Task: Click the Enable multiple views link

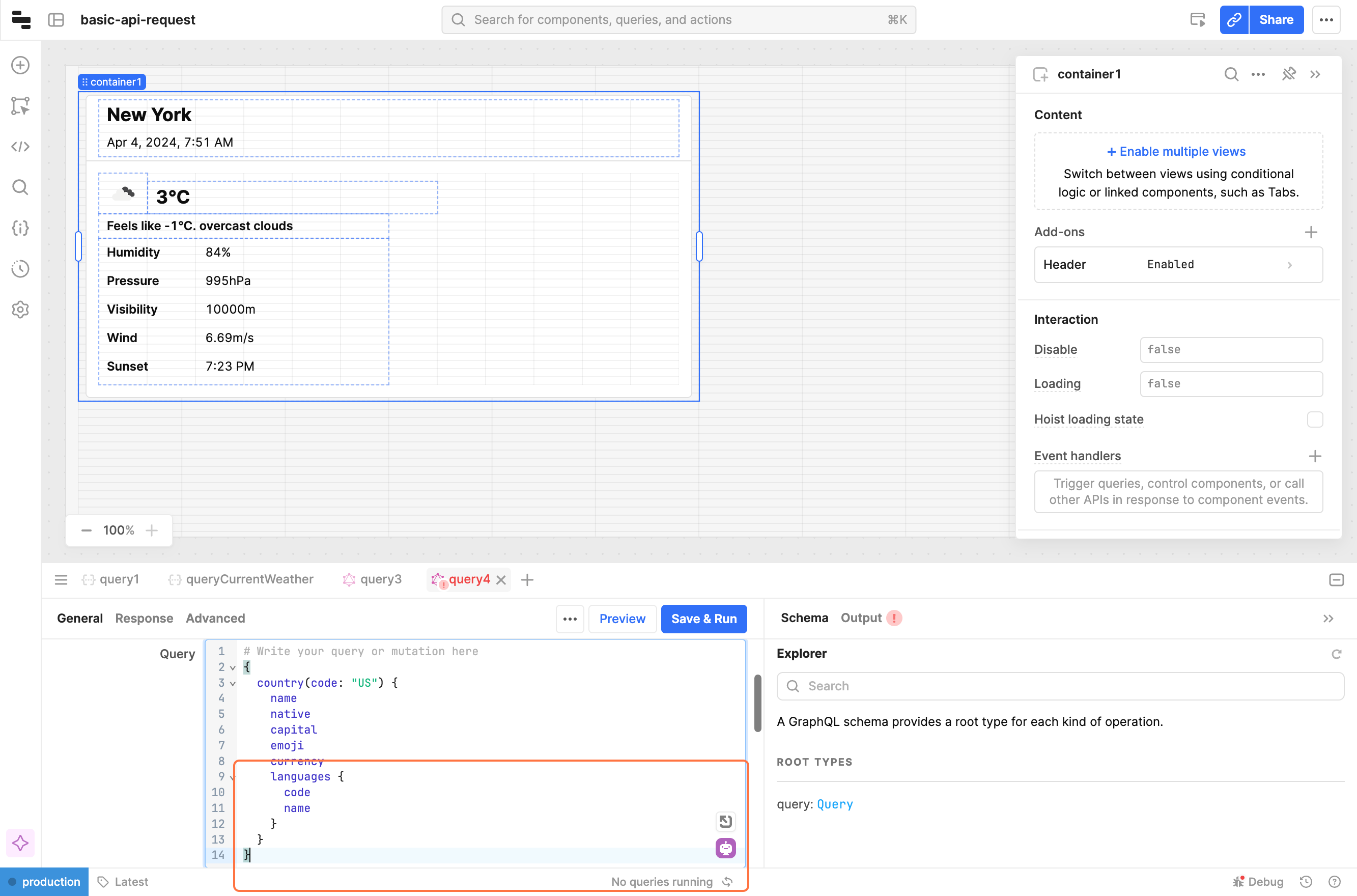Action: [1176, 151]
